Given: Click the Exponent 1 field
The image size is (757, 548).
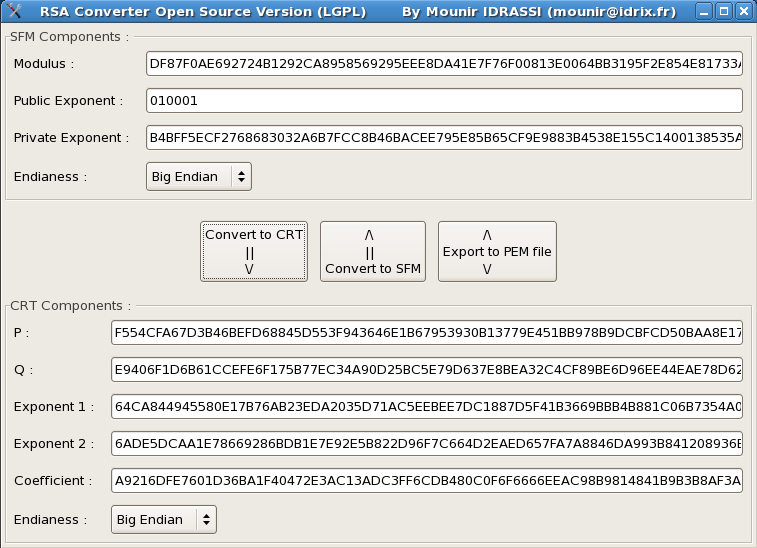Looking at the screenshot, I should [426, 407].
